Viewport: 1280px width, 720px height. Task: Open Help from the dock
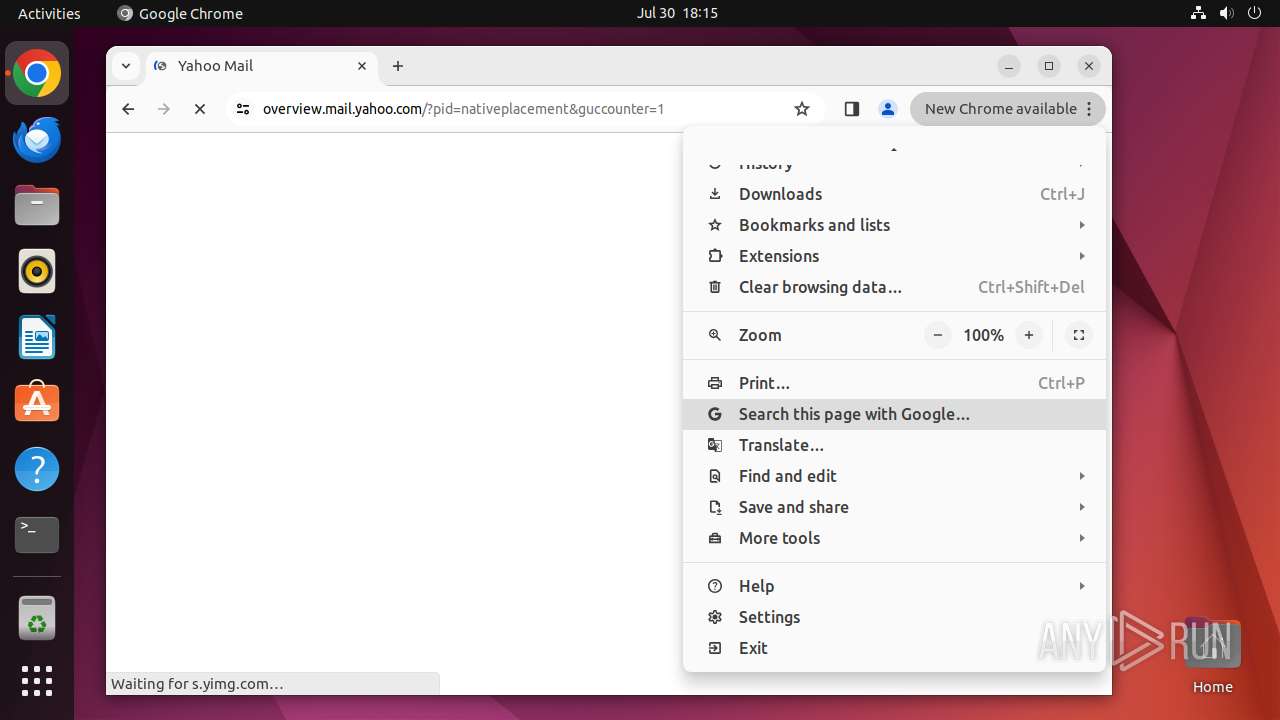point(37,469)
